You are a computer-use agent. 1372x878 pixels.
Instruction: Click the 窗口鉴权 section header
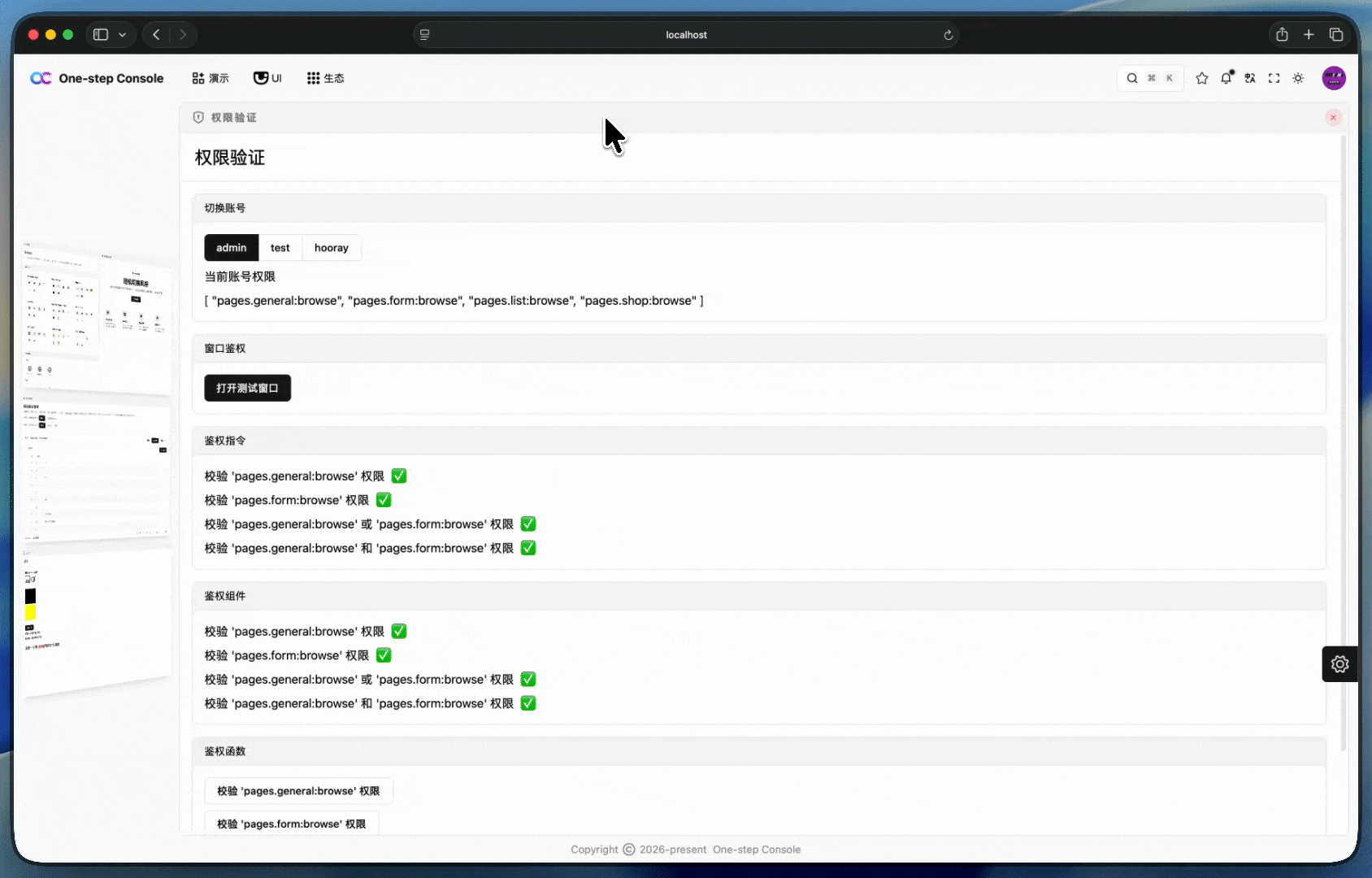point(759,349)
